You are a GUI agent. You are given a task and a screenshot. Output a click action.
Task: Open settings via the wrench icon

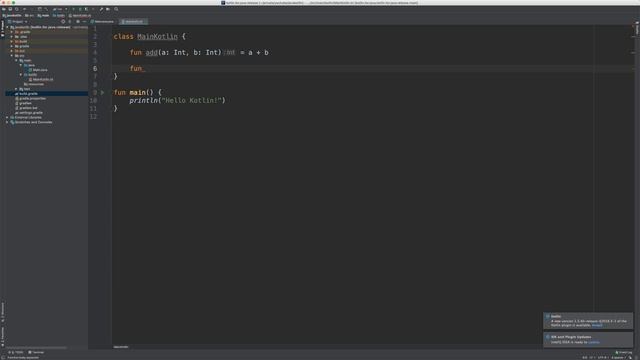(101, 9)
